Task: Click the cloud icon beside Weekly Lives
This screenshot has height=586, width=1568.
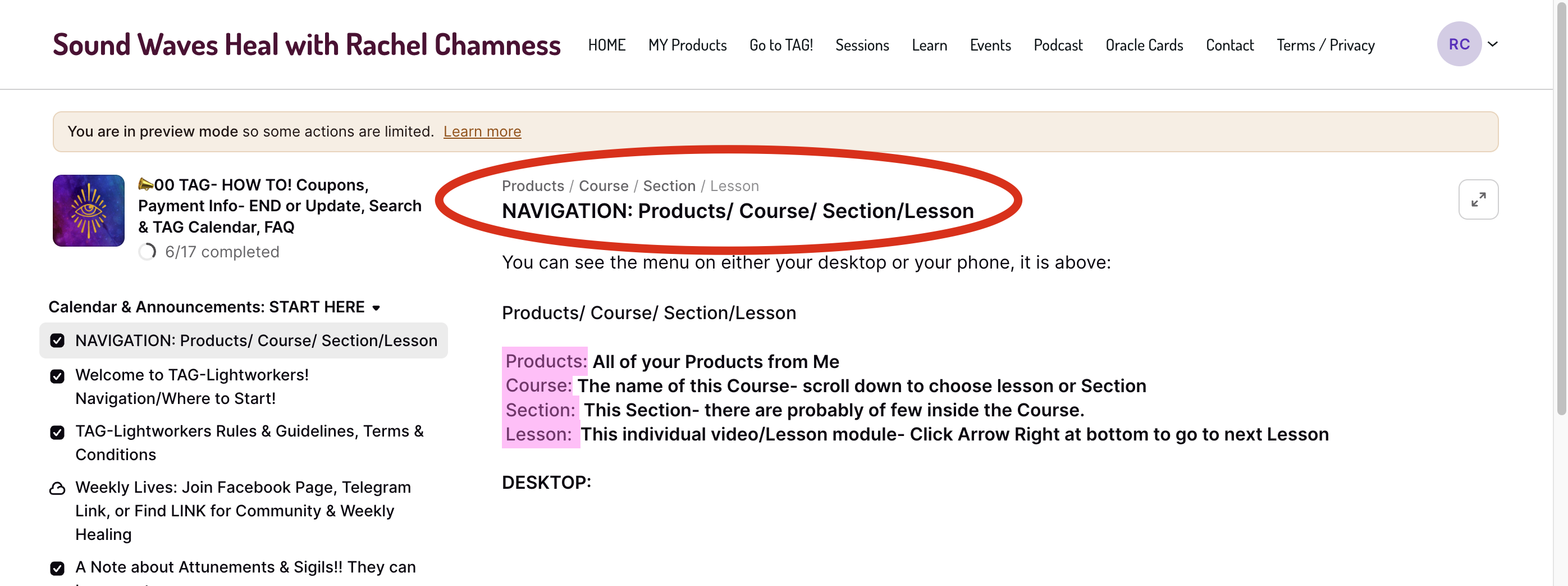Action: [x=57, y=489]
